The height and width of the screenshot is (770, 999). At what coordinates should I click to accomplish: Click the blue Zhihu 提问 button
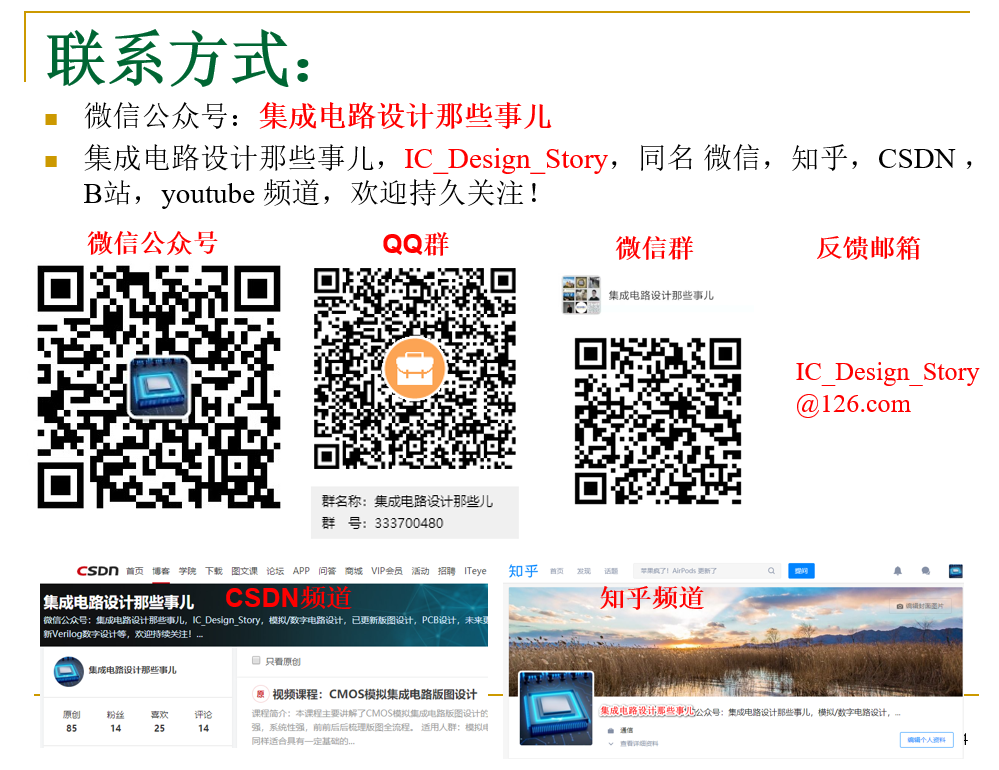(x=801, y=571)
